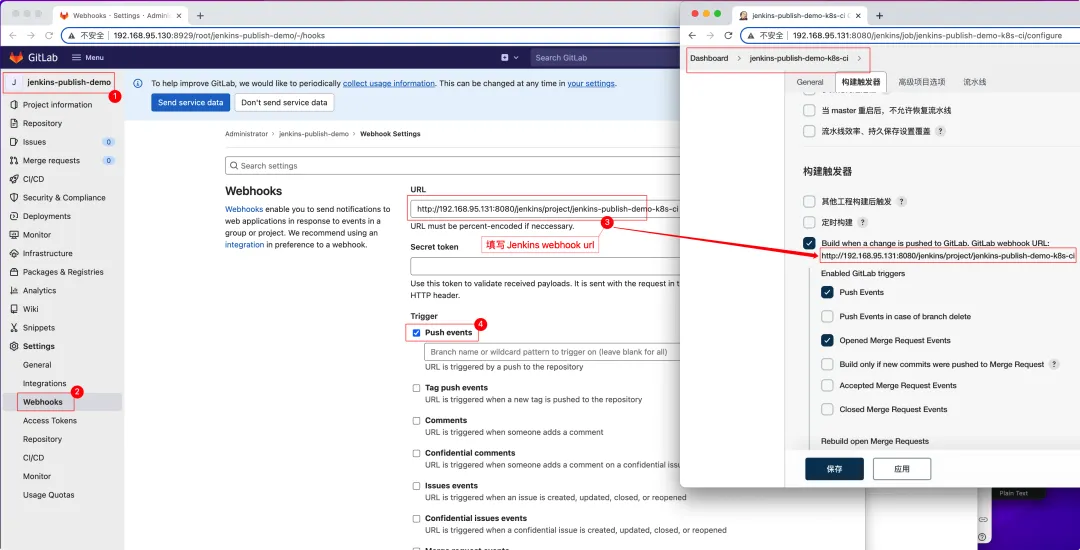The height and width of the screenshot is (550, 1080).
Task: Click 保存 save button in Jenkins
Action: [x=834, y=469]
